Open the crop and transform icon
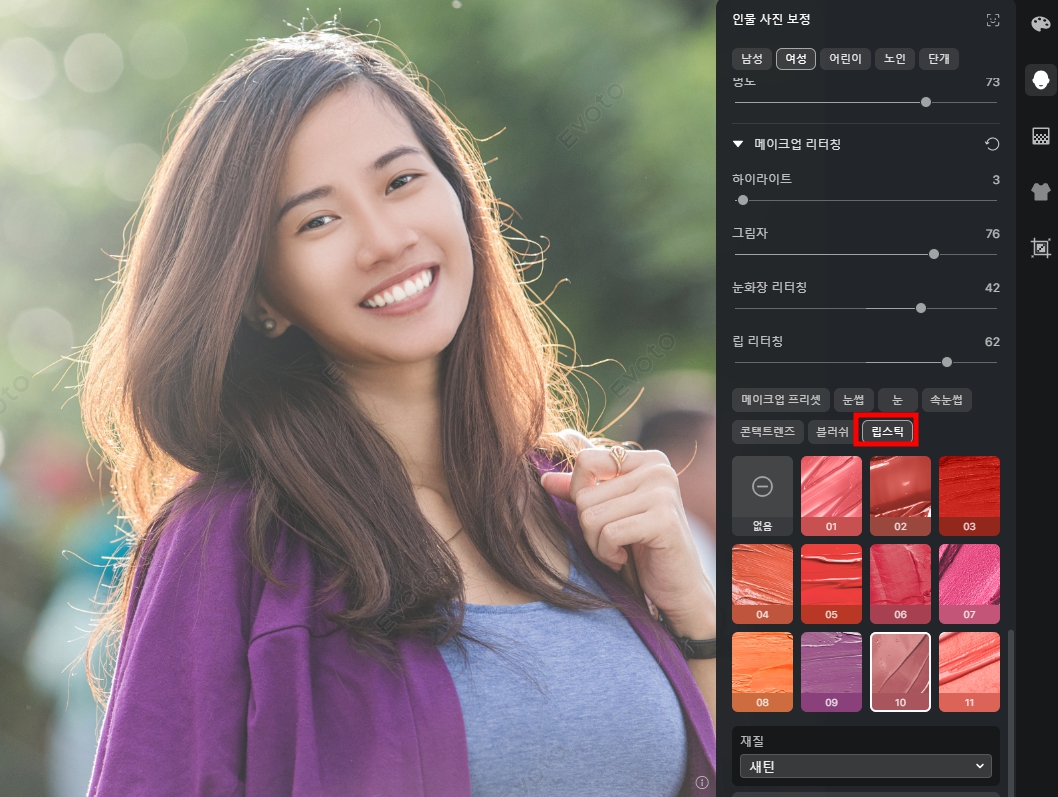 pyautogui.click(x=1040, y=248)
